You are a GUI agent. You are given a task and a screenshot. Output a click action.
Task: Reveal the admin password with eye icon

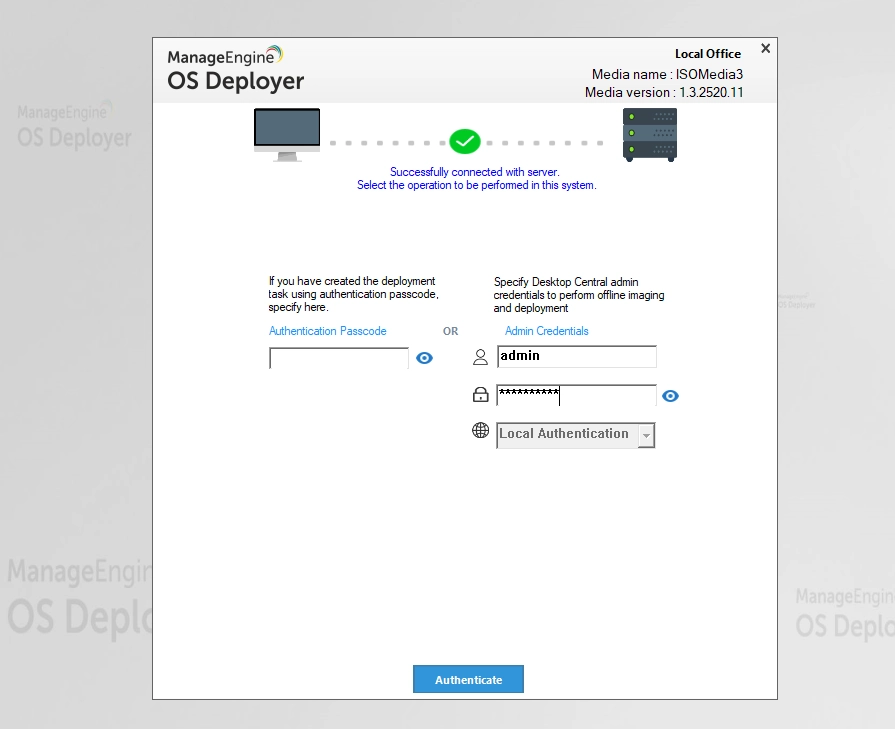pyautogui.click(x=670, y=396)
